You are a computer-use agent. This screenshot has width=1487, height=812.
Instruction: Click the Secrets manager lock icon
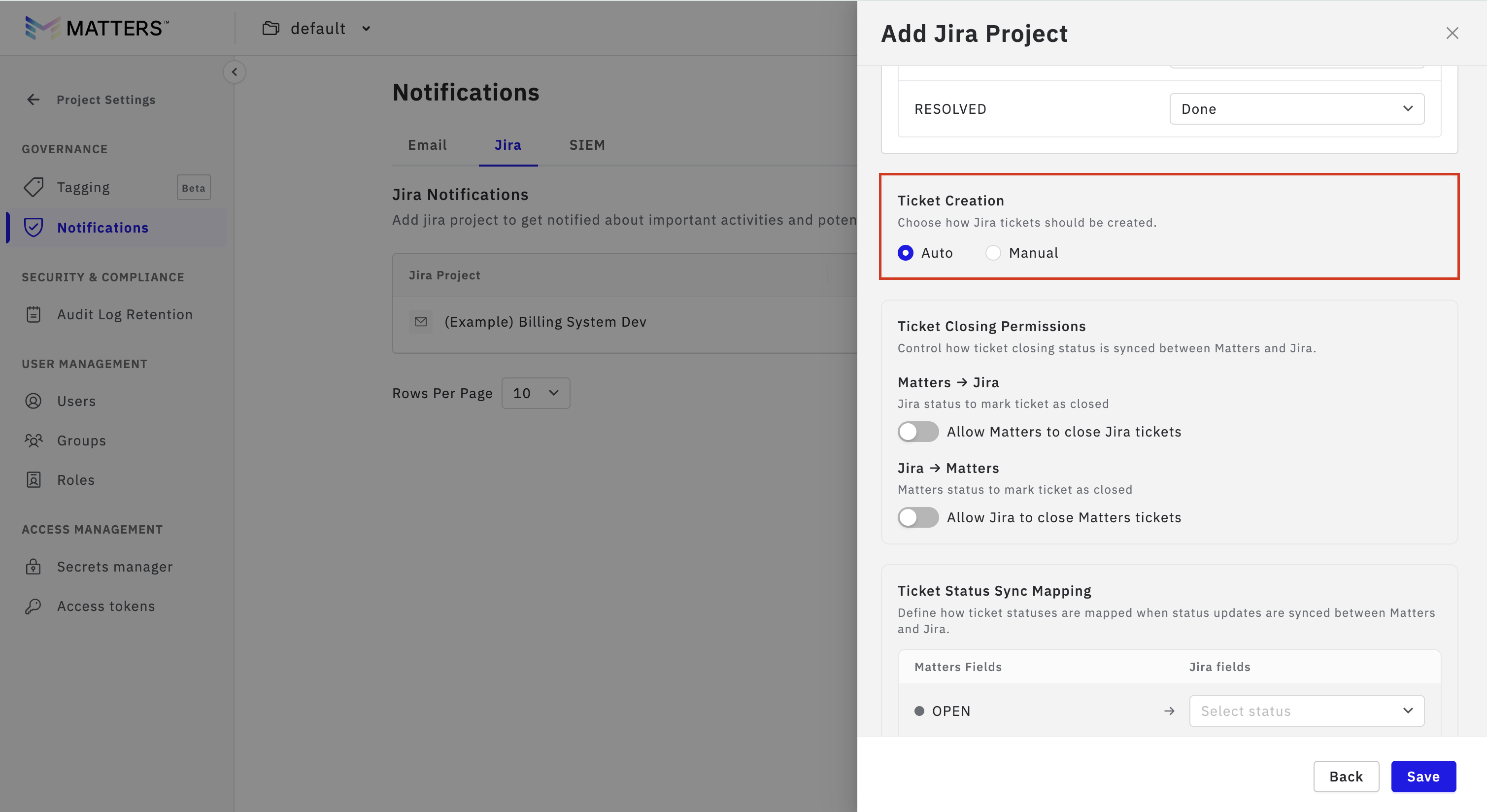pyautogui.click(x=34, y=567)
